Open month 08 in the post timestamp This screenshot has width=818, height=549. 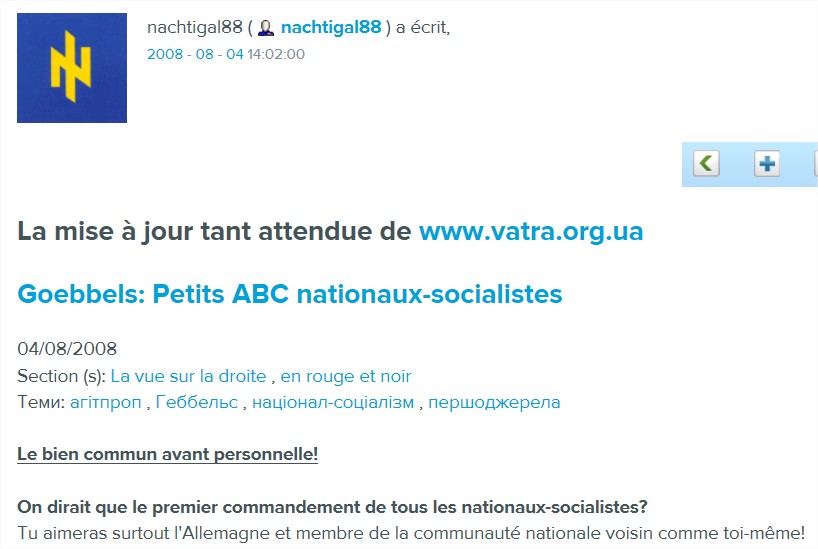[204, 54]
